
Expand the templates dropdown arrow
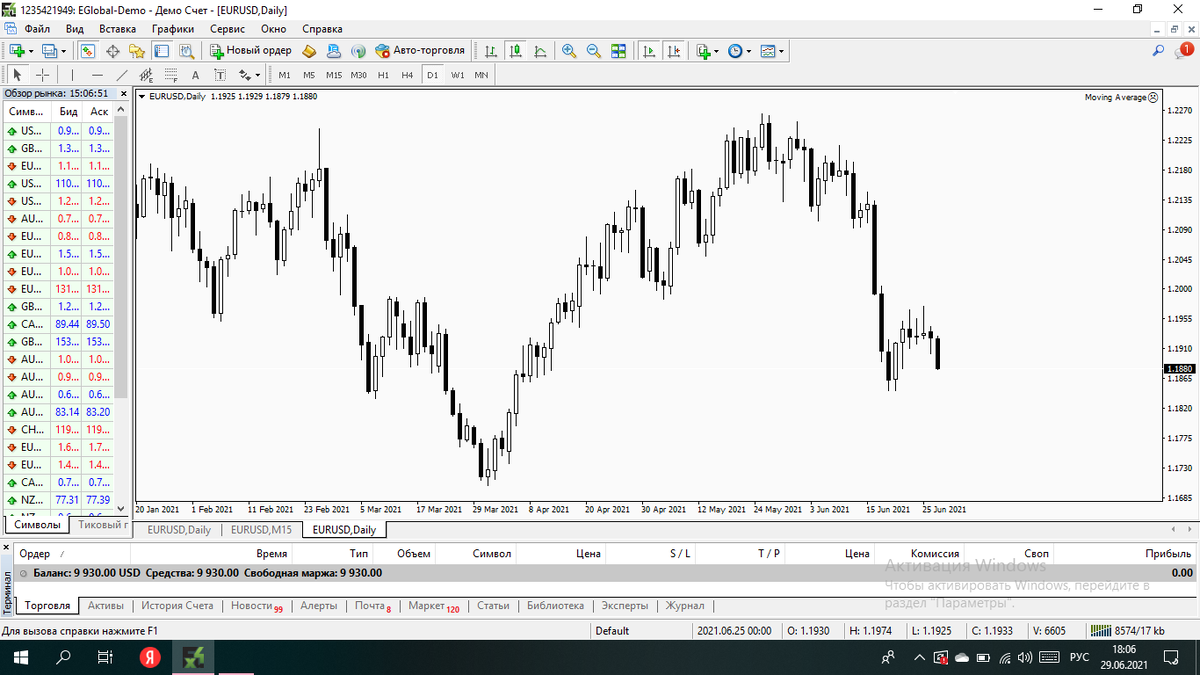point(781,51)
